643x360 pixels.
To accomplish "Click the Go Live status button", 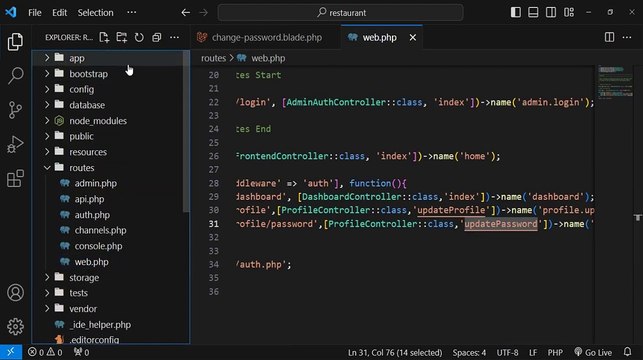I will pyautogui.click(x=593, y=352).
